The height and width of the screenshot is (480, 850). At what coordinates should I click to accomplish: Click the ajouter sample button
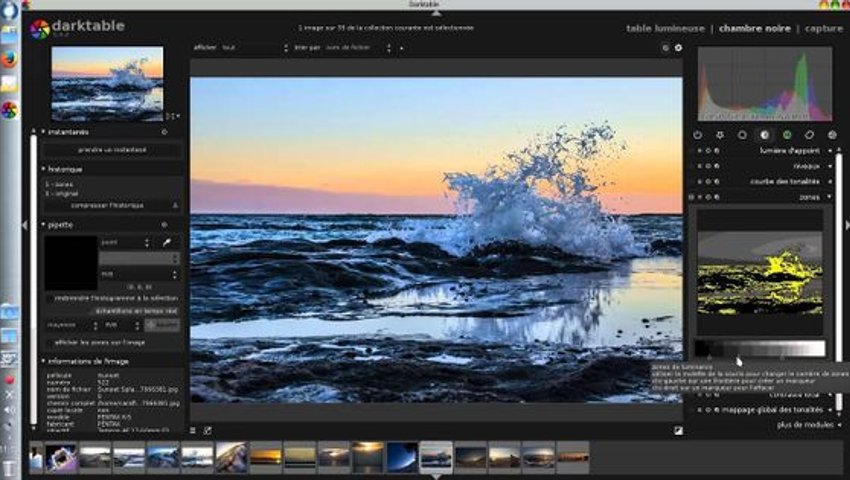(162, 325)
